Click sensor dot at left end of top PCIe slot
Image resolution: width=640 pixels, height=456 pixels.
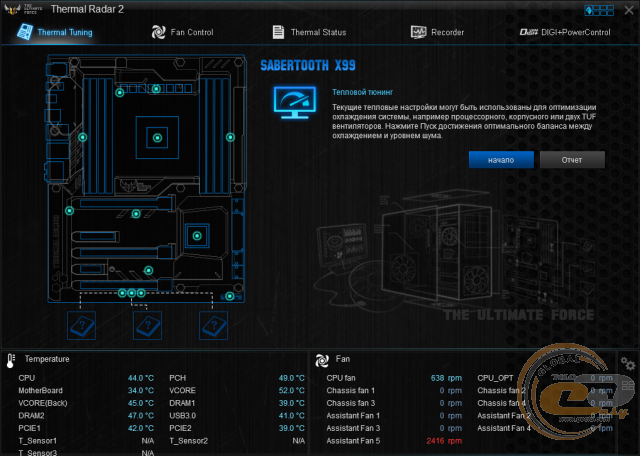pyautogui.click(x=69, y=211)
